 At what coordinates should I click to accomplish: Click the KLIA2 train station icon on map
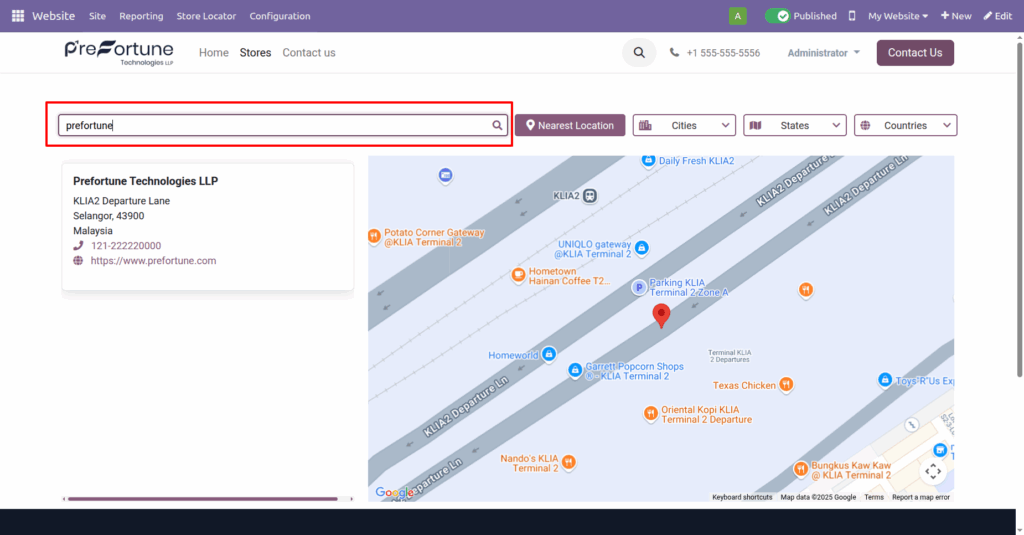590,195
